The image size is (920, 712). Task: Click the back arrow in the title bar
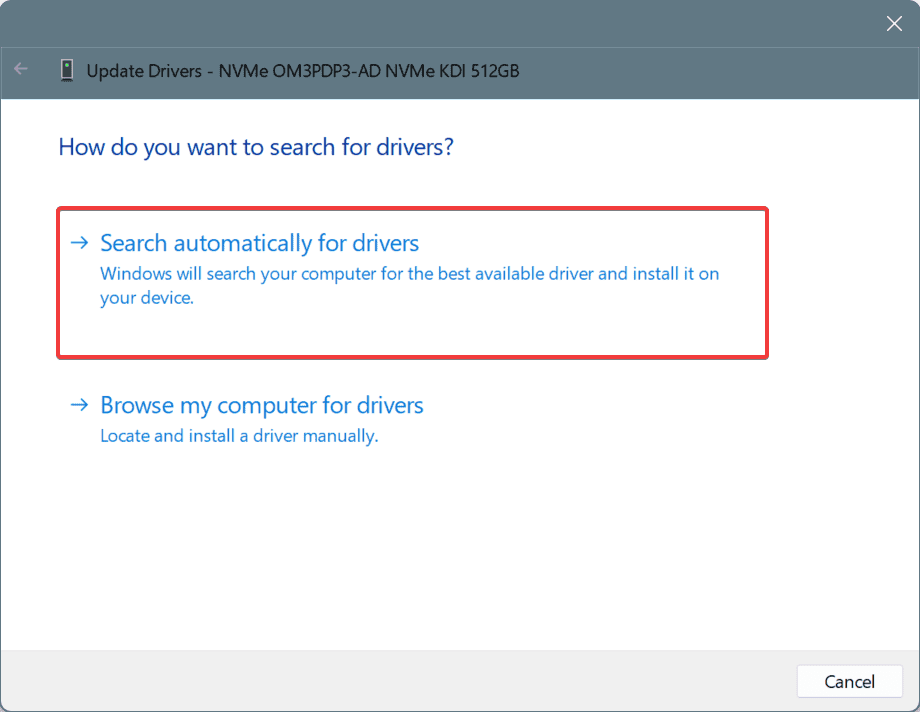tap(21, 69)
